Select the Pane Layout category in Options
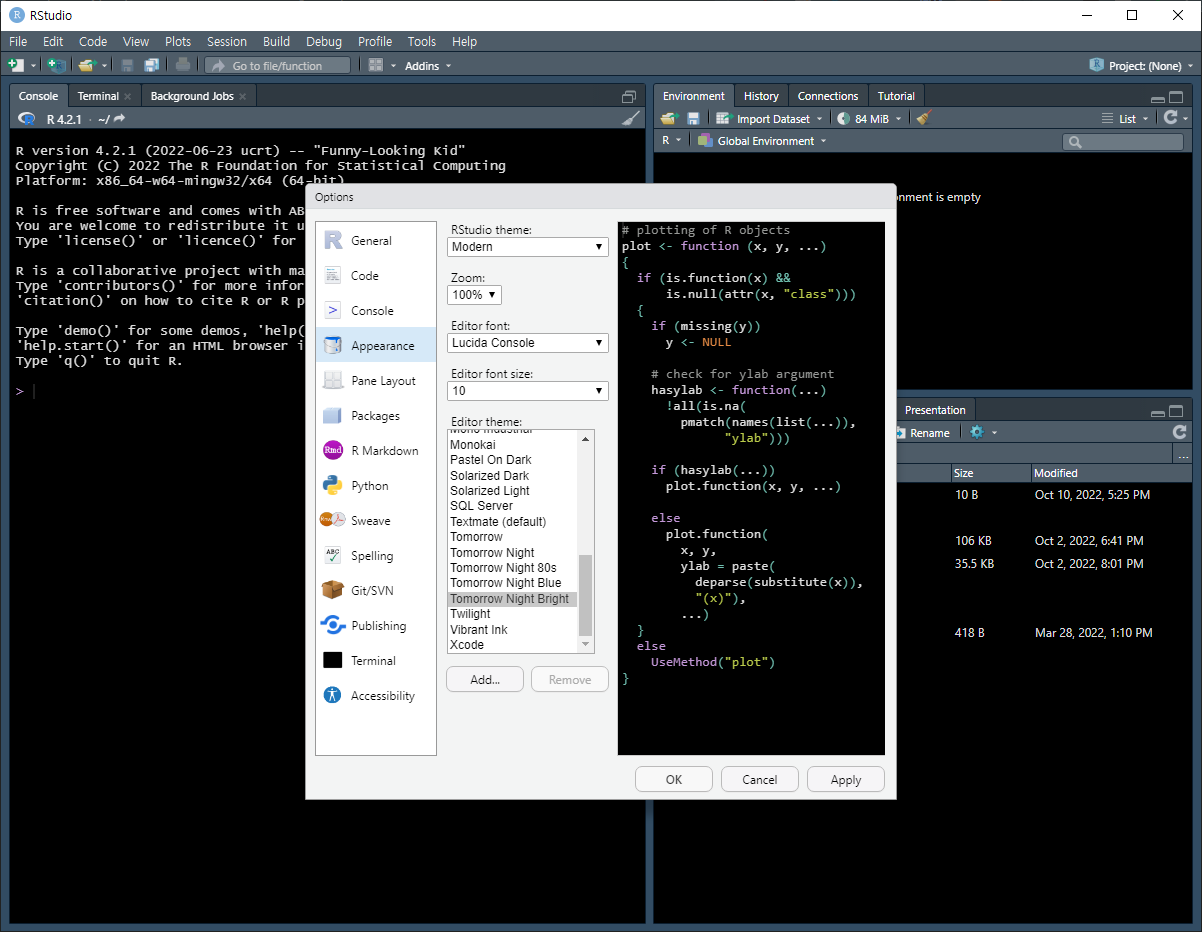Screen dimensions: 1202x932 pos(376,380)
